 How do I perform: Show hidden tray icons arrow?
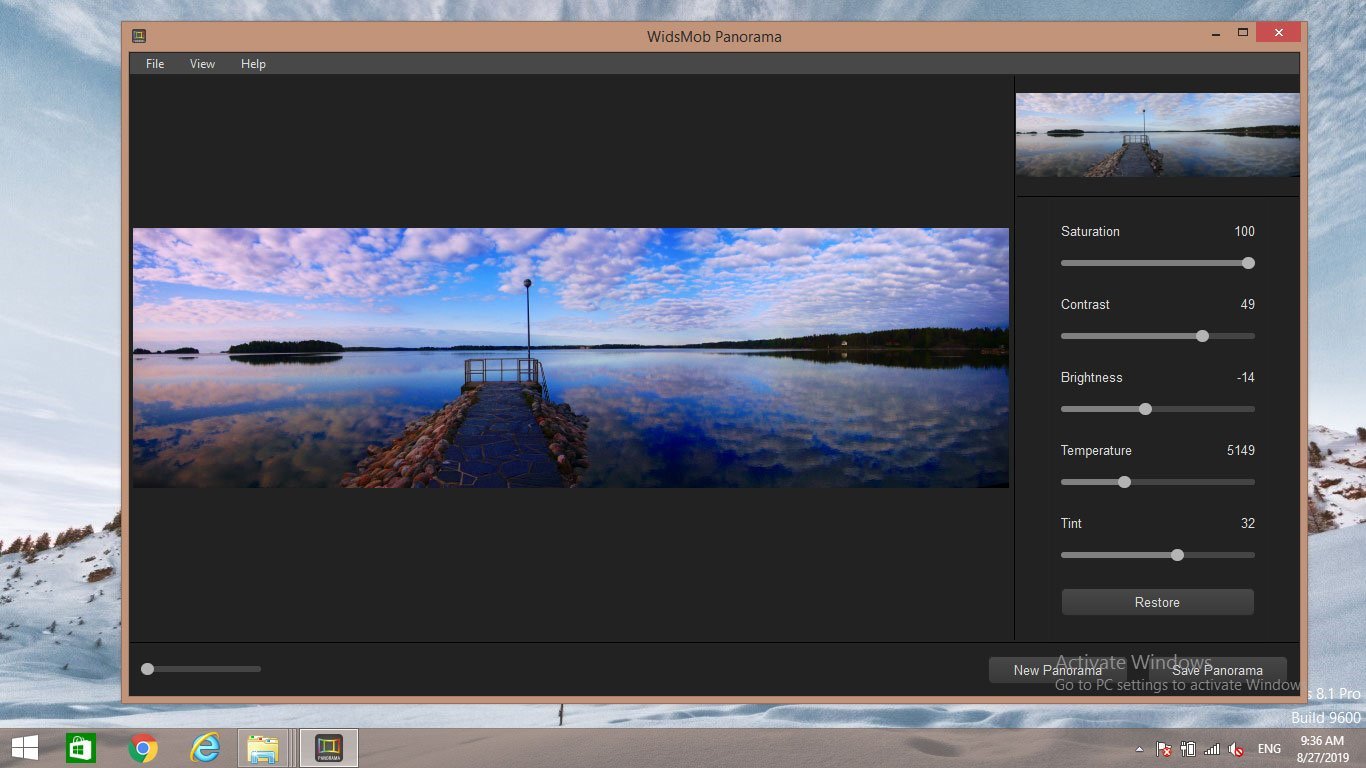(1139, 749)
